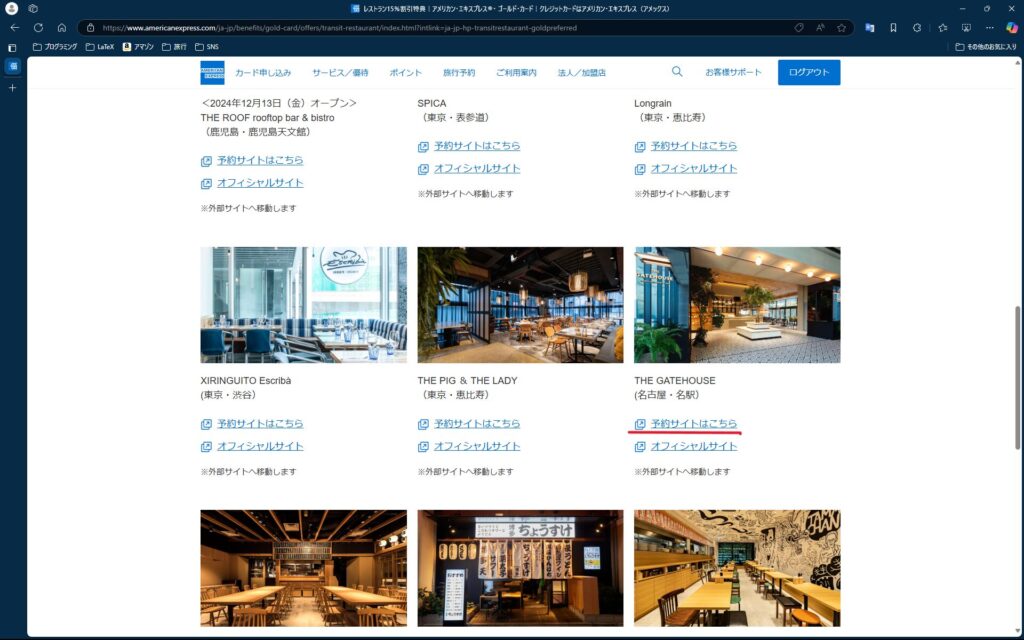Open the browser home page
This screenshot has width=1024, height=640.
click(62, 27)
